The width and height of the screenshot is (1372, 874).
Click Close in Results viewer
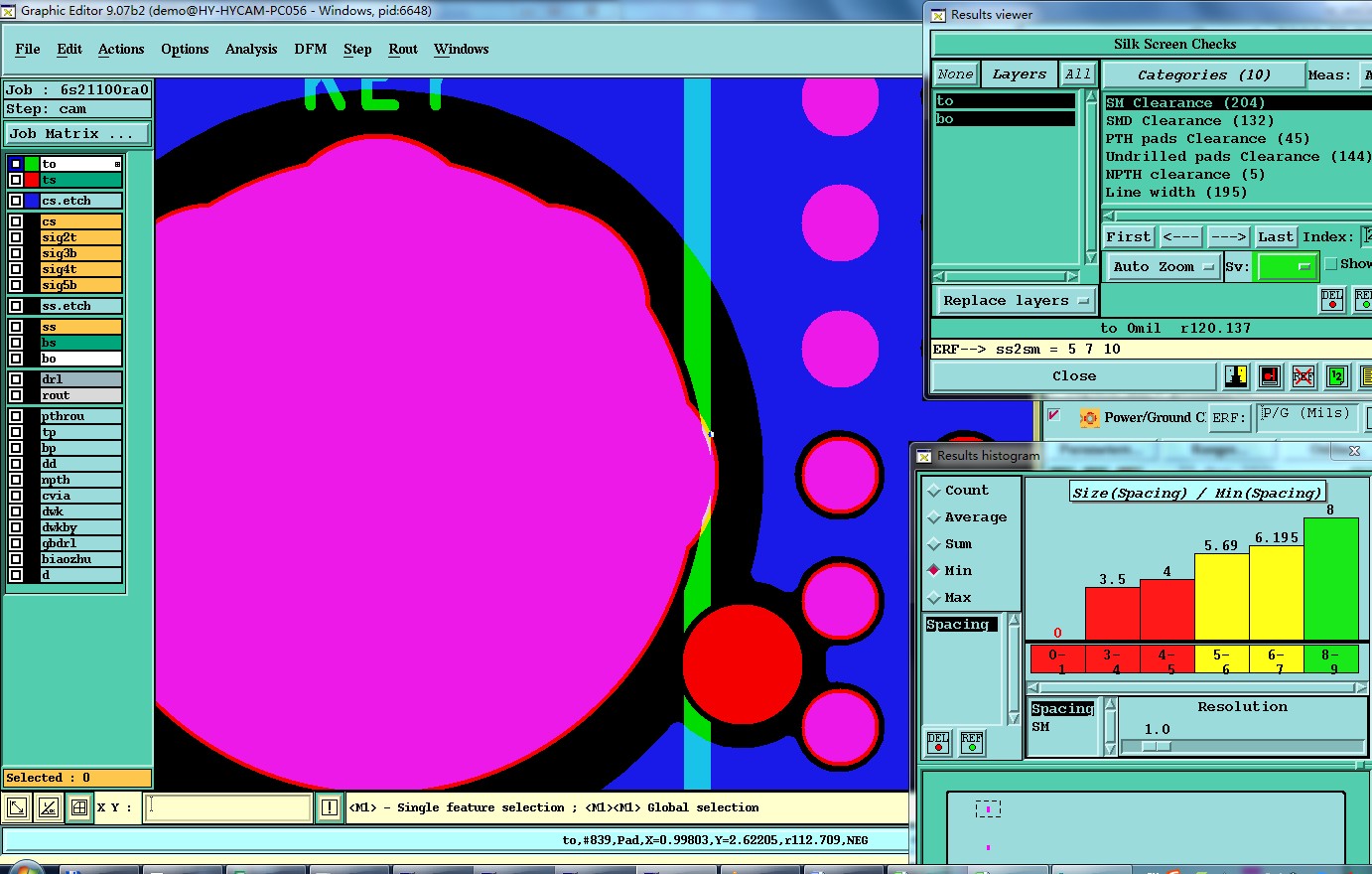pos(1074,376)
